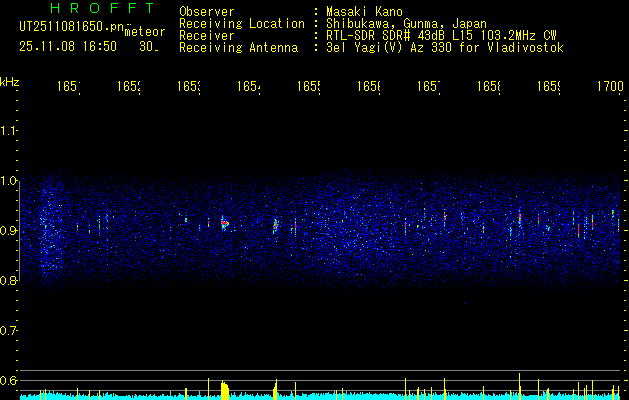Click the 'Receiver' field label
Screen dimensions: 629x400
click(x=207, y=36)
